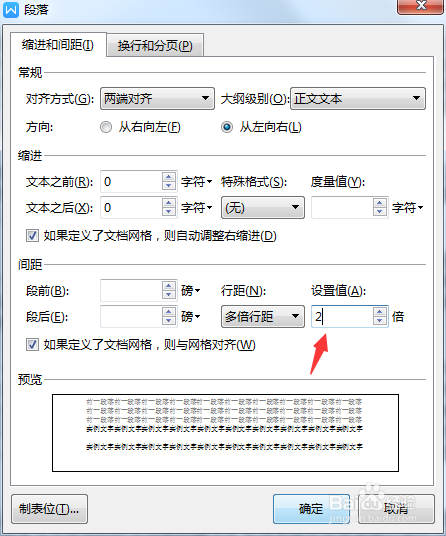Click the 度量值(Y) input field
Screen dimensions: 446x536
tap(342, 207)
